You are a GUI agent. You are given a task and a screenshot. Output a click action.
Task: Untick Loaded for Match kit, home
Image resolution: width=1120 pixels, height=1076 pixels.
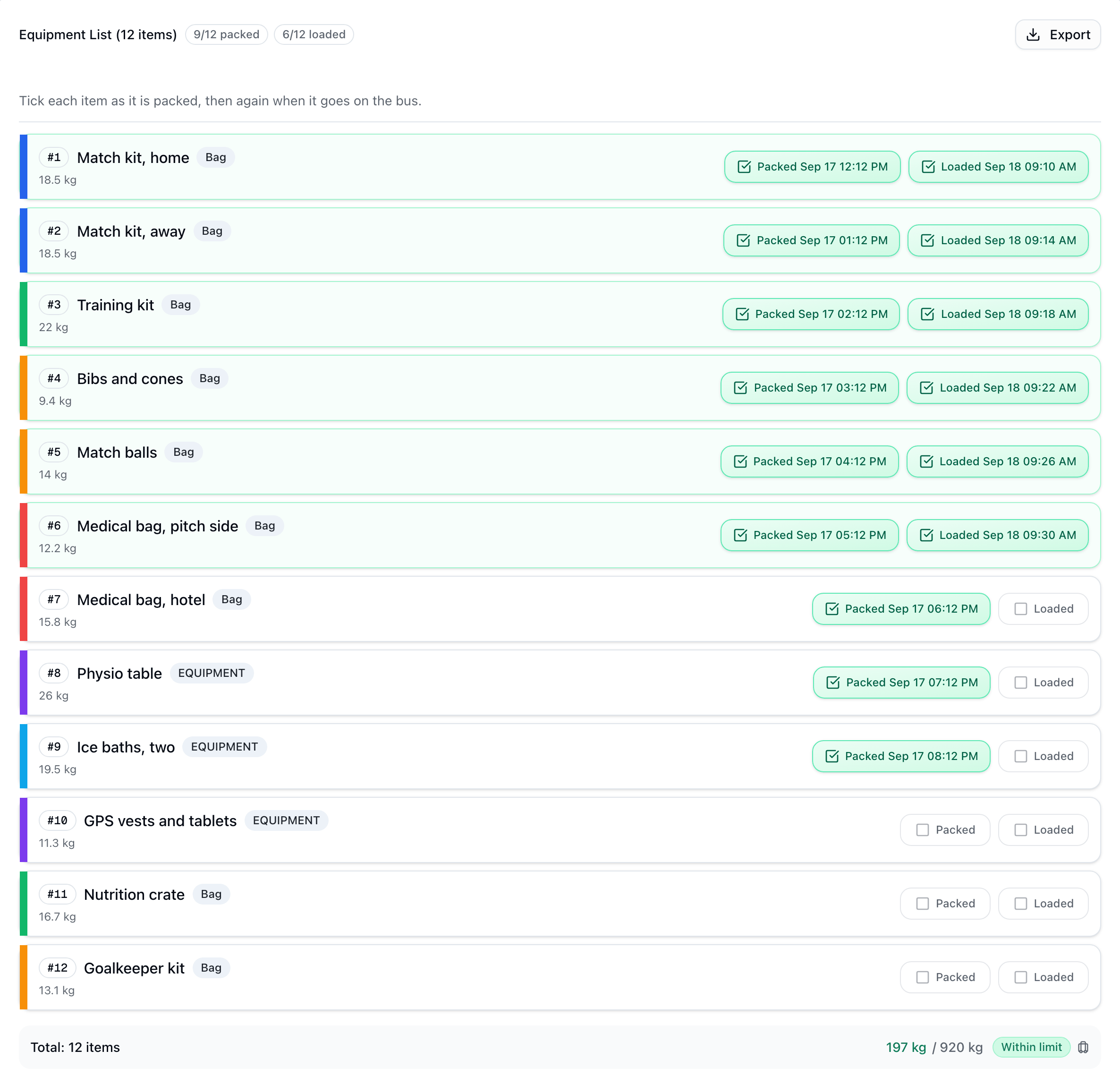coord(998,167)
